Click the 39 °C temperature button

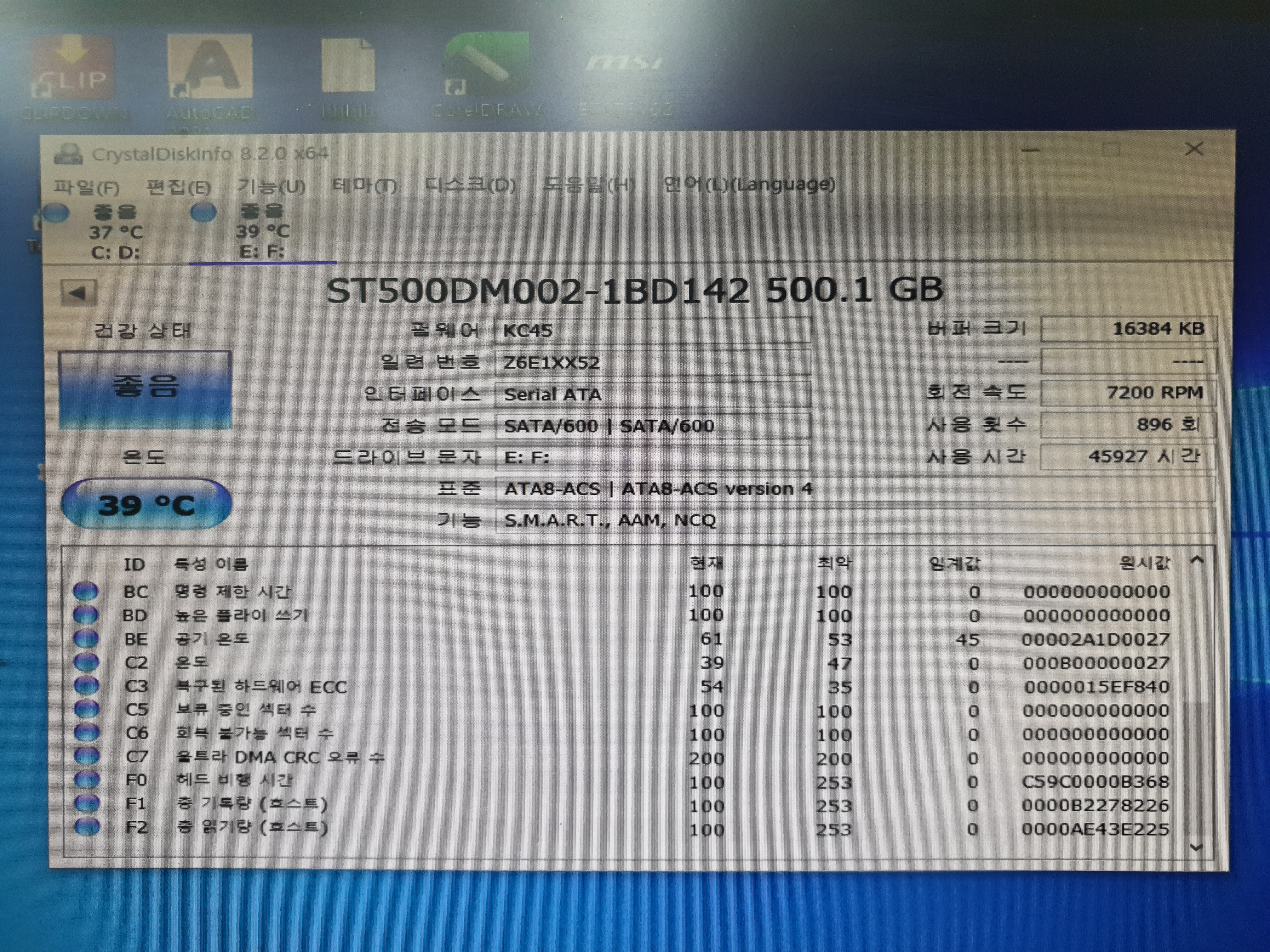pyautogui.click(x=146, y=504)
